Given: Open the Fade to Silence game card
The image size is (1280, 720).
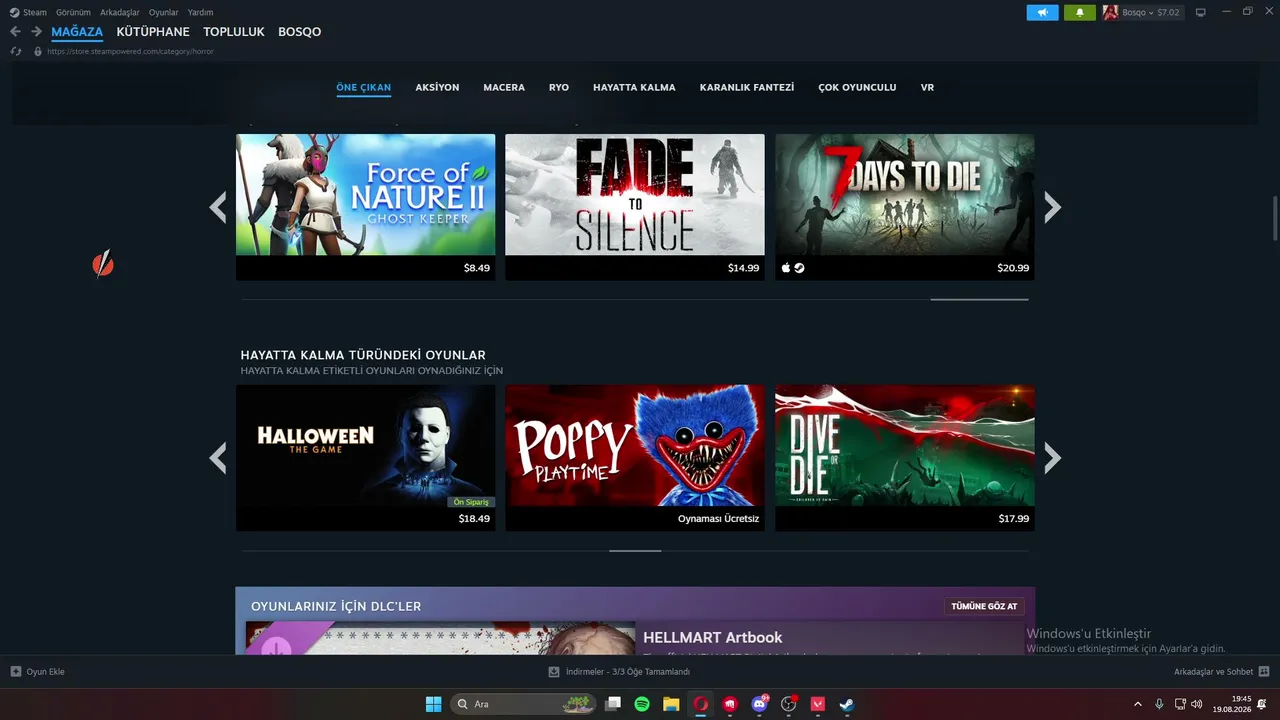Looking at the screenshot, I should tap(635, 207).
